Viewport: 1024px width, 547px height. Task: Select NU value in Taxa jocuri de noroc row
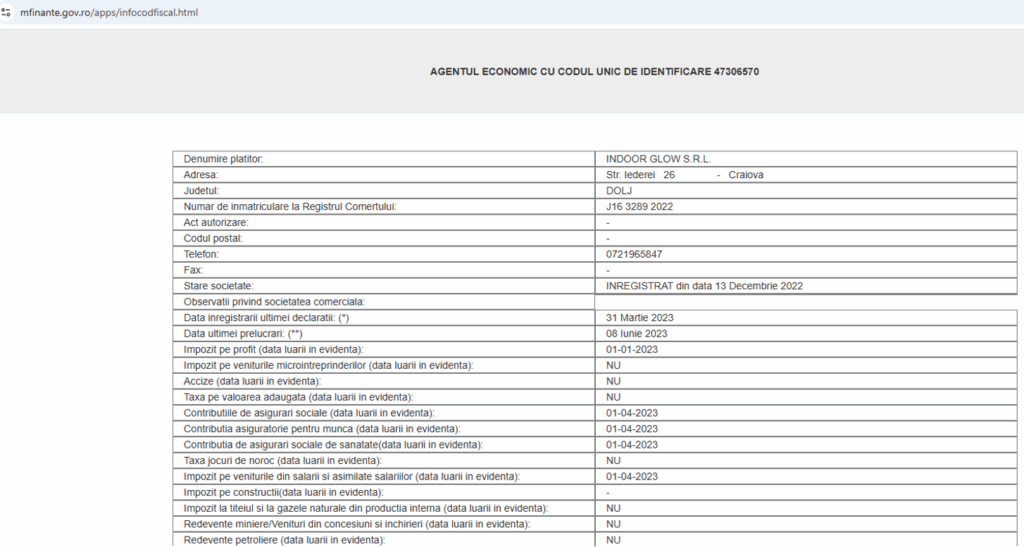tap(613, 461)
